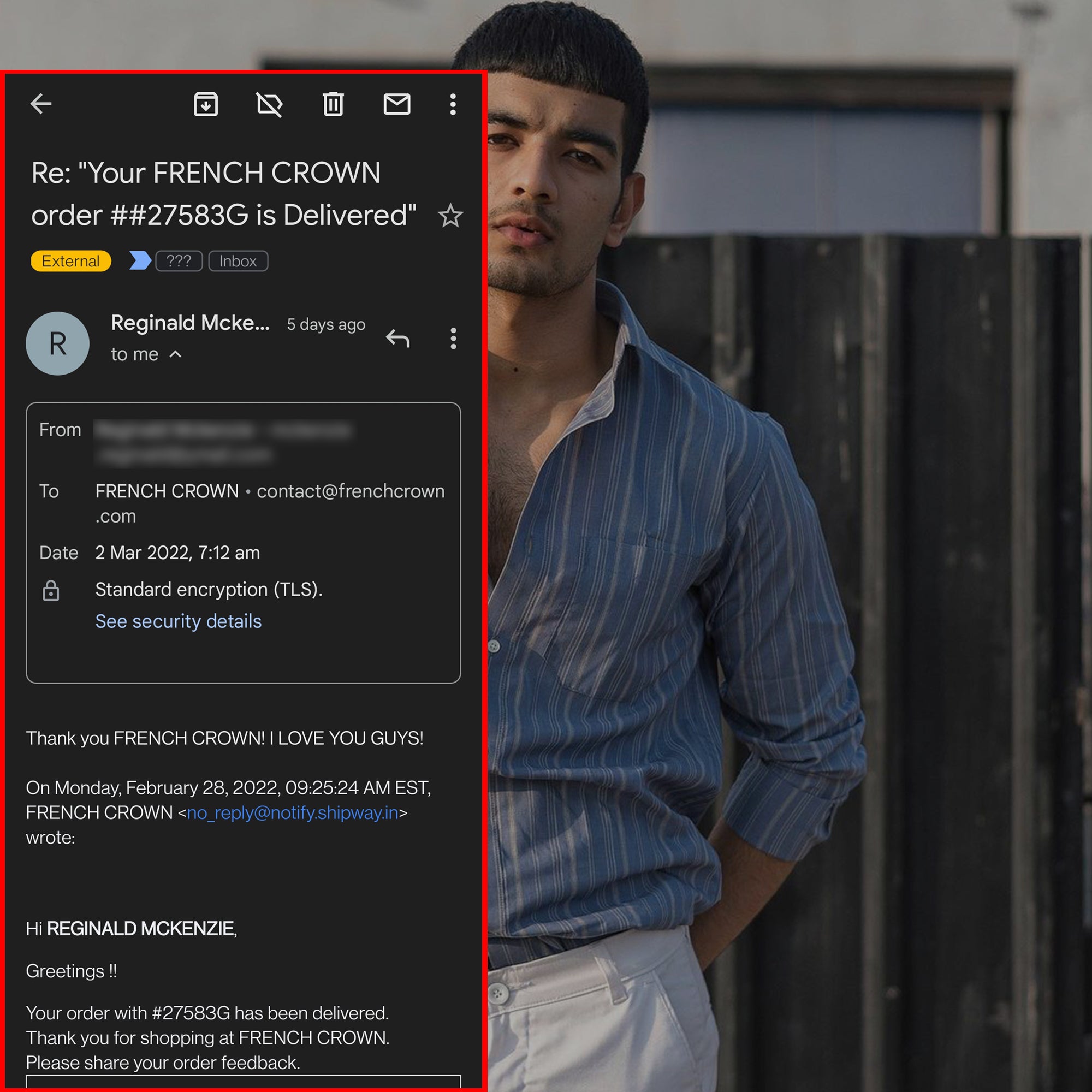This screenshot has width=1092, height=1092.
Task: Toggle the blue importance marker
Action: tap(140, 260)
